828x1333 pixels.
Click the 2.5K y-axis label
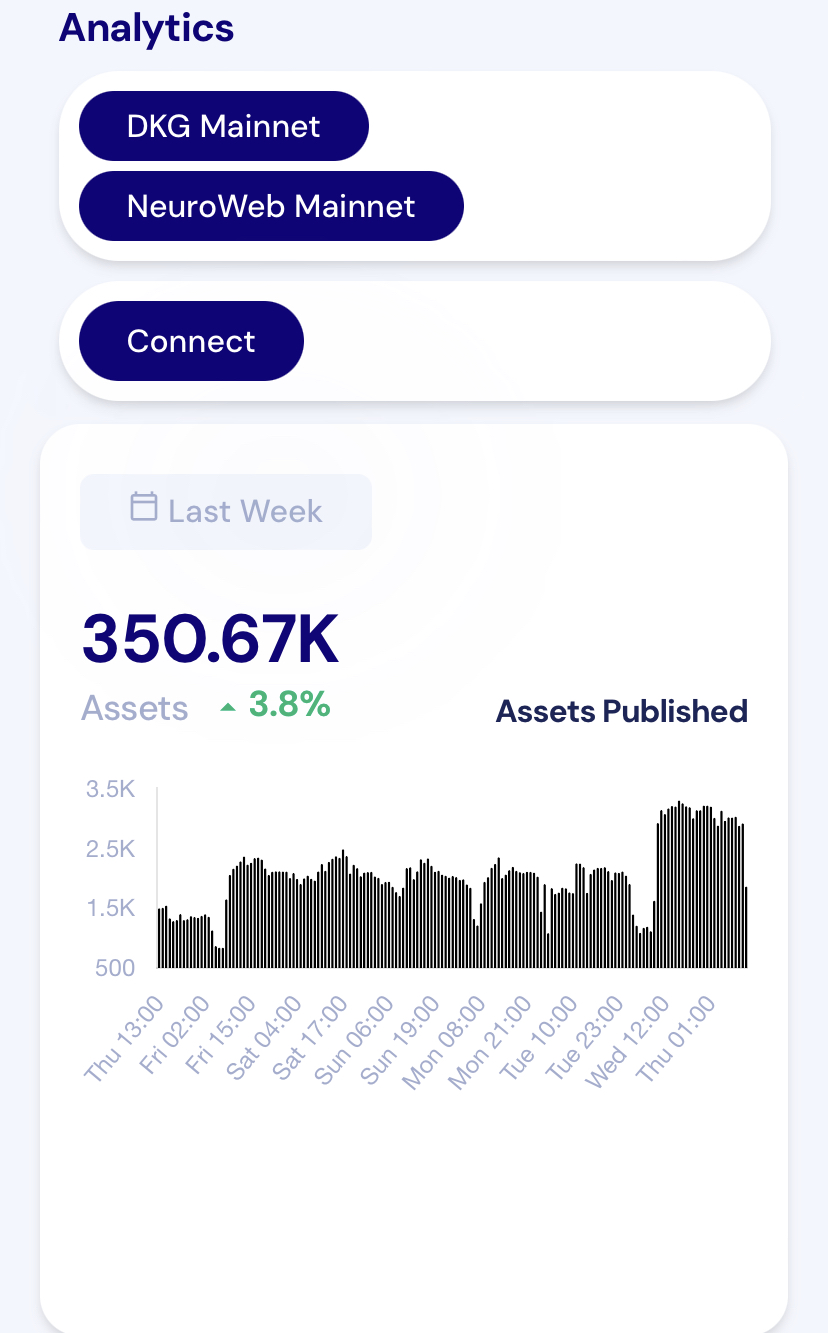[x=110, y=849]
